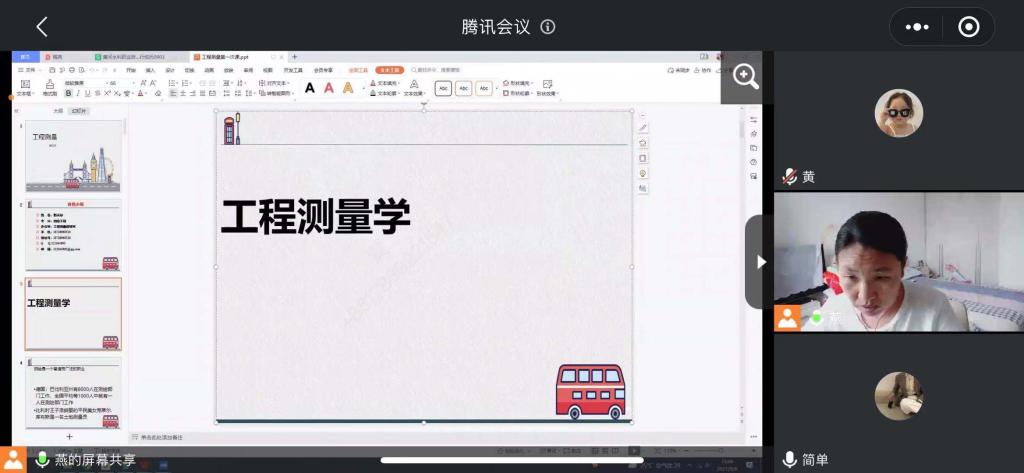
Task: Select the red letter A text color style
Action: pos(329,88)
